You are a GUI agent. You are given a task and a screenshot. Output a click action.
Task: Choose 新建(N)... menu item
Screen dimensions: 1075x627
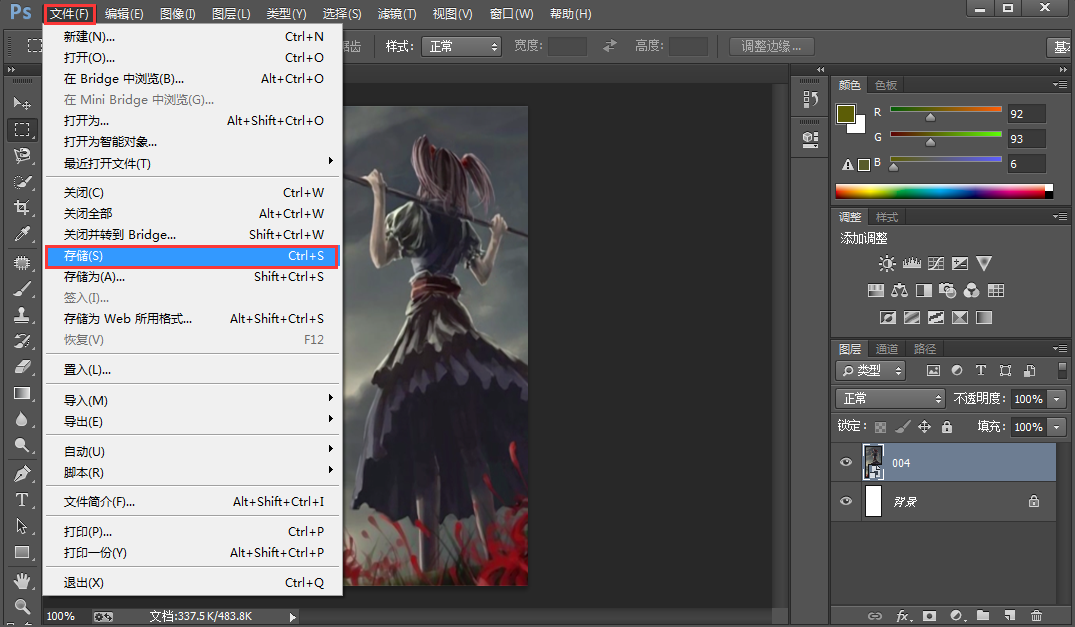coord(193,37)
